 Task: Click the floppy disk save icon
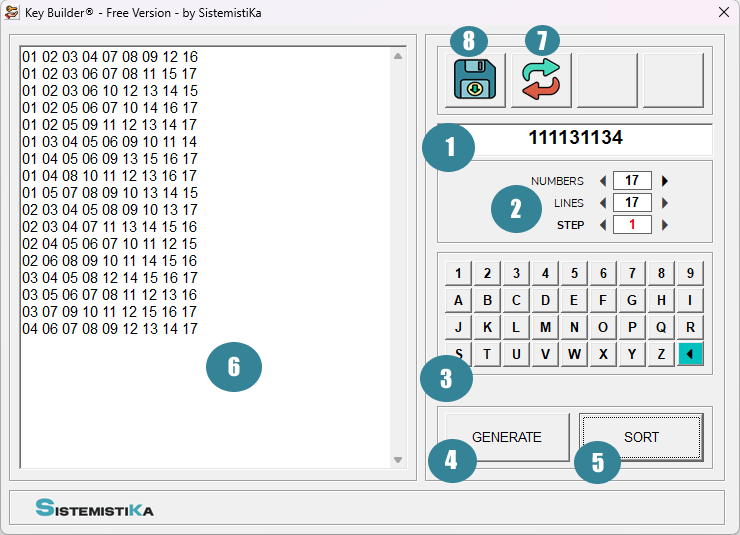click(476, 82)
